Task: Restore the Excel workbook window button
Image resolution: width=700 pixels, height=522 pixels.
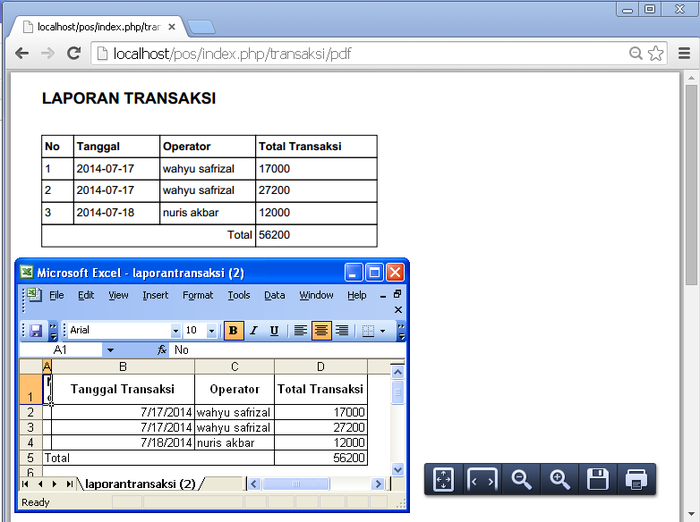Action: click(x=397, y=294)
